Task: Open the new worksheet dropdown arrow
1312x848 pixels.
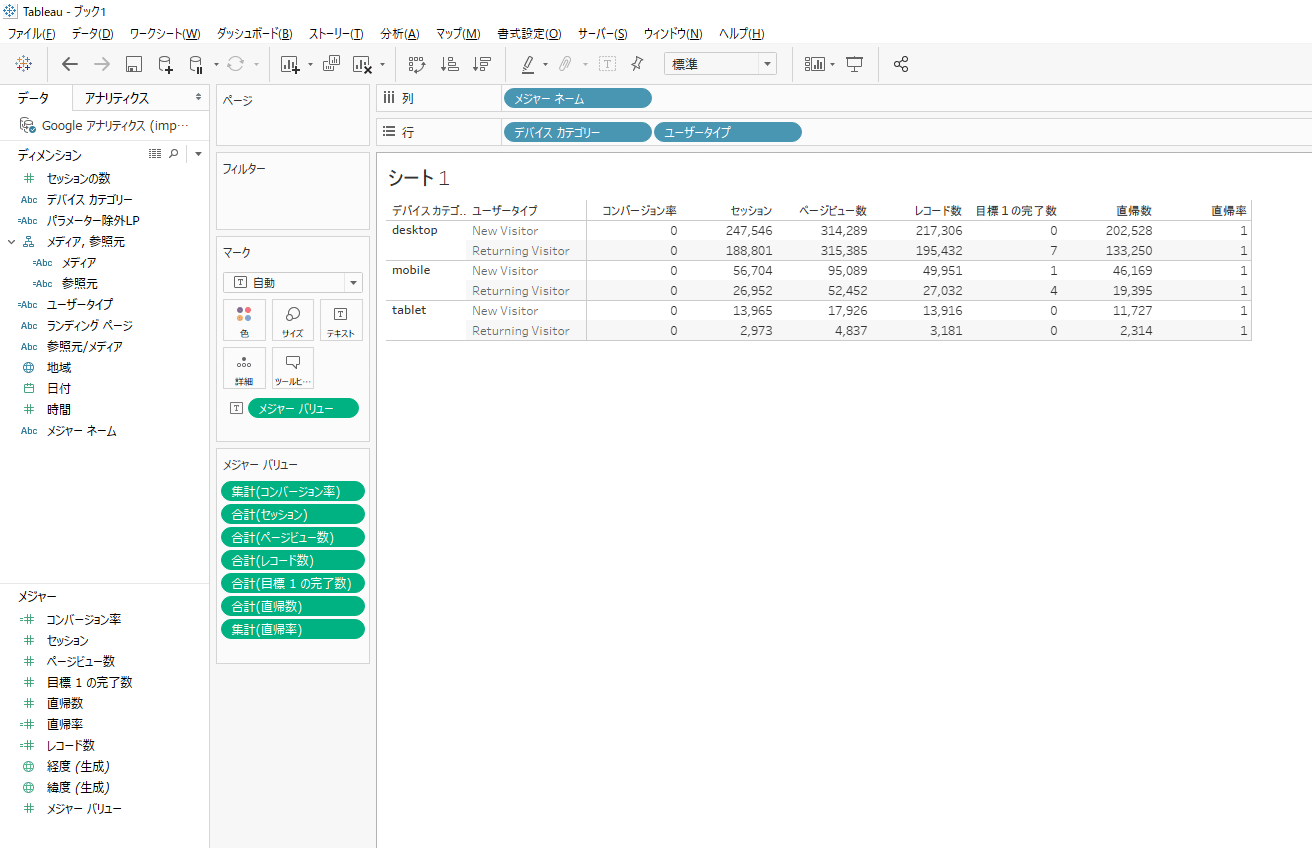Action: (x=310, y=65)
